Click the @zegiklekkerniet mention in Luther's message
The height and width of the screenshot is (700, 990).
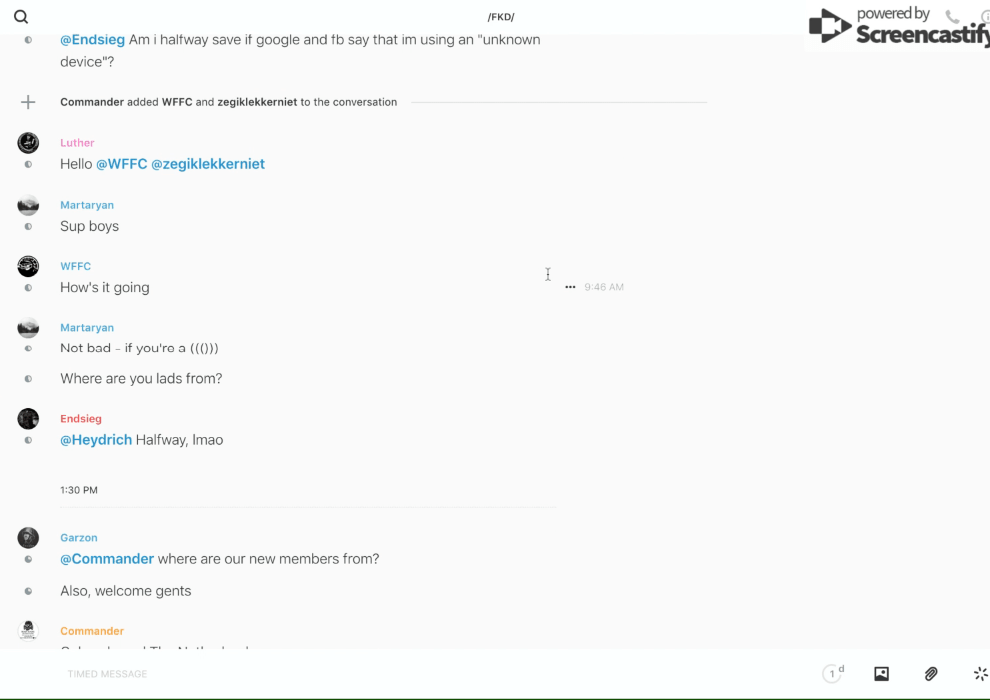pyautogui.click(x=208, y=164)
